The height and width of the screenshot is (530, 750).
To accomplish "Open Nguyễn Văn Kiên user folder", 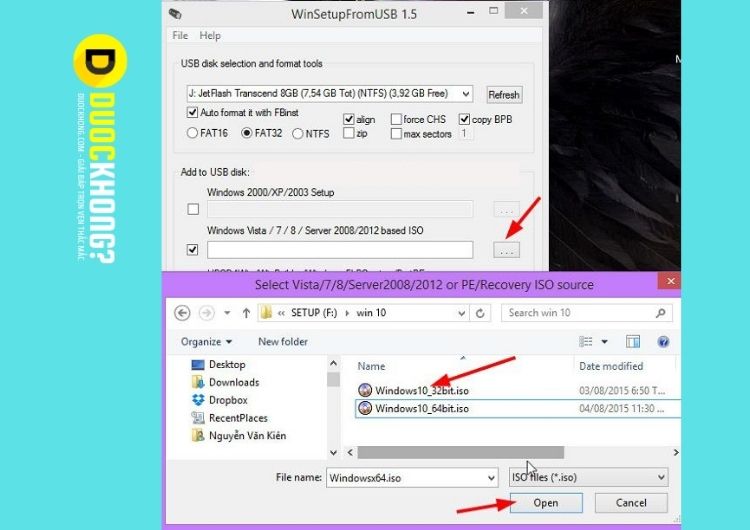I will 238,436.
